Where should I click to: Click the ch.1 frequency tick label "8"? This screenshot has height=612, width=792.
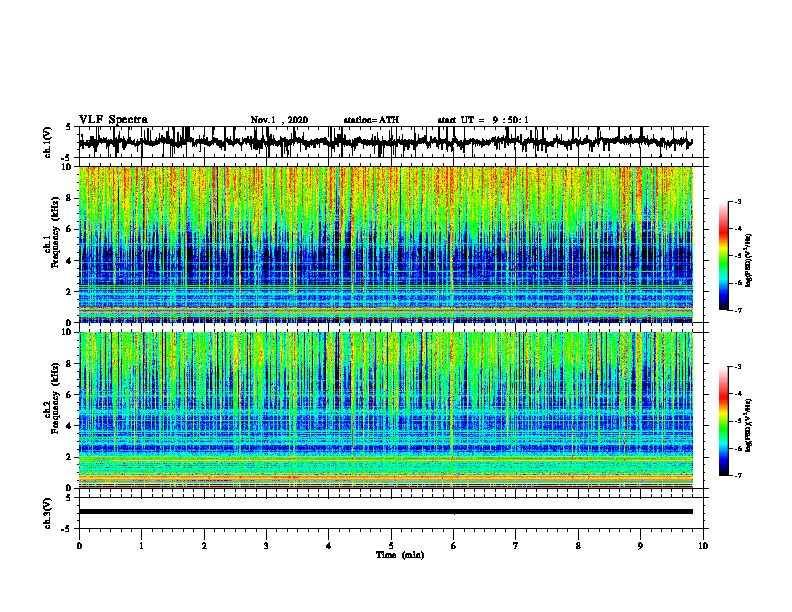pyautogui.click(x=69, y=198)
